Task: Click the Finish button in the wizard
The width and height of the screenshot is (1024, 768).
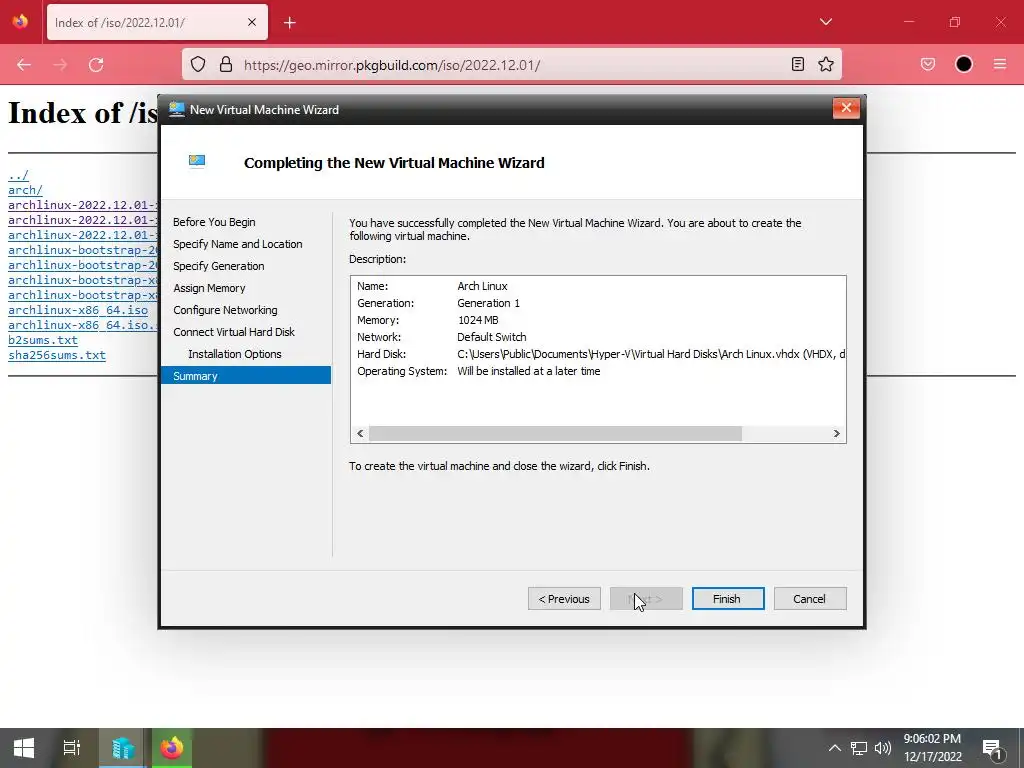Action: pyautogui.click(x=728, y=599)
